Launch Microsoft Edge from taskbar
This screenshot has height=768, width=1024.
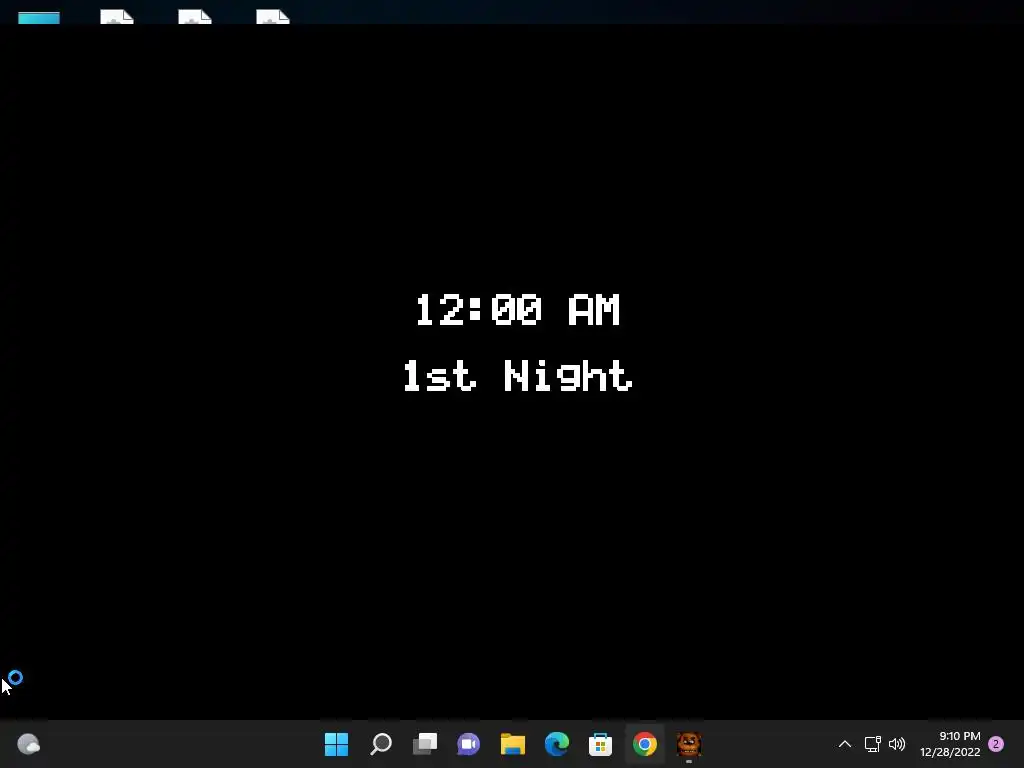(556, 744)
